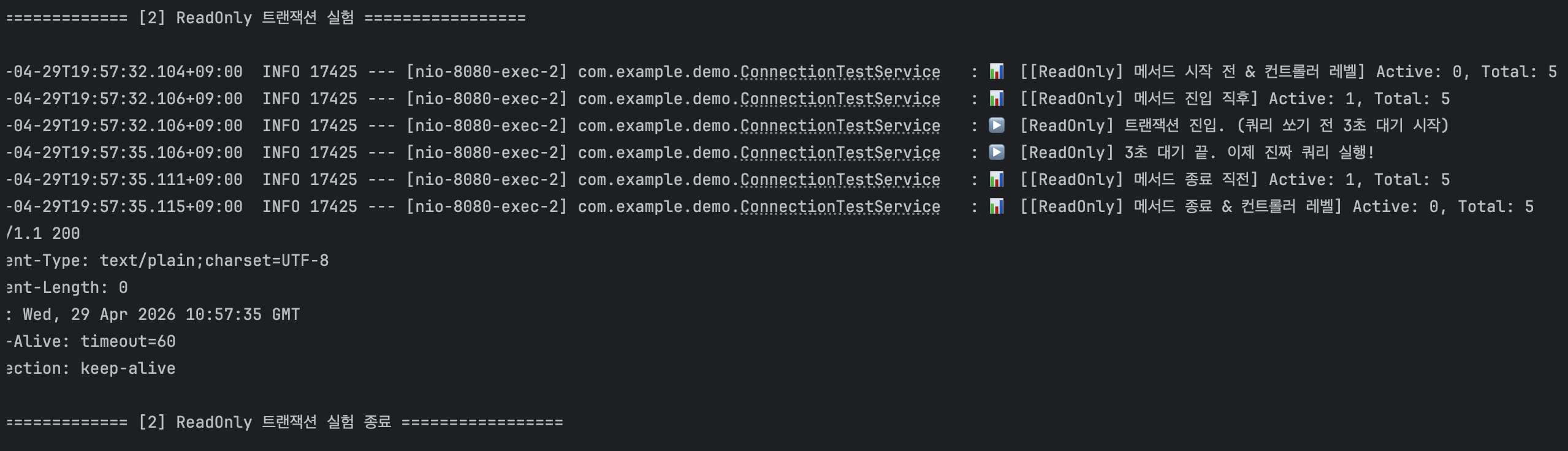The width and height of the screenshot is (1568, 451).
Task: Click the Wed, 29 Apr 2026 date line
Action: (x=153, y=314)
